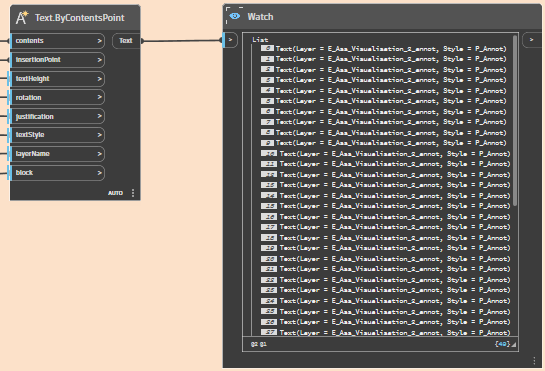
Task: Click the Watch node eye icon
Action: click(235, 16)
